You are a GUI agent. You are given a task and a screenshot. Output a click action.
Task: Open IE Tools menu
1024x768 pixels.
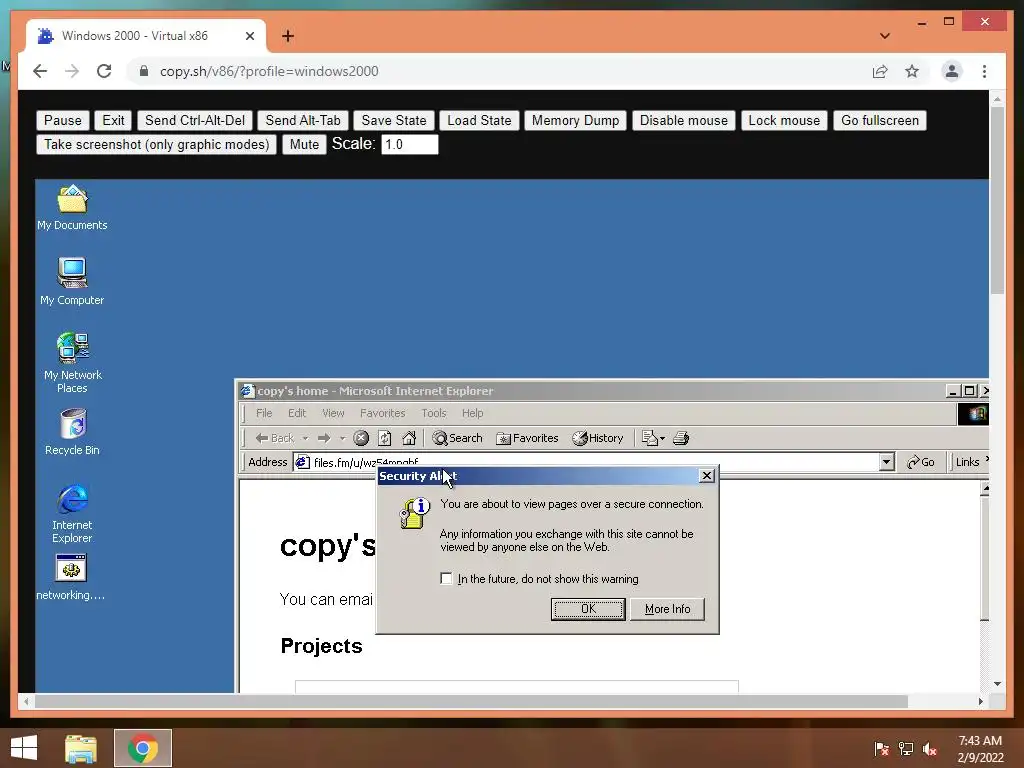[x=434, y=413]
